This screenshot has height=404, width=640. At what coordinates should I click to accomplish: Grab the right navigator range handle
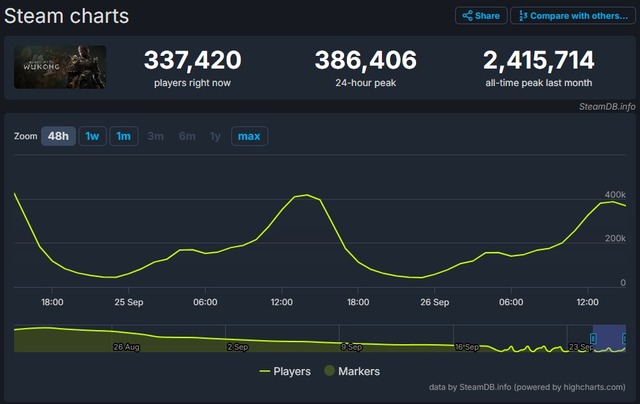coord(624,338)
